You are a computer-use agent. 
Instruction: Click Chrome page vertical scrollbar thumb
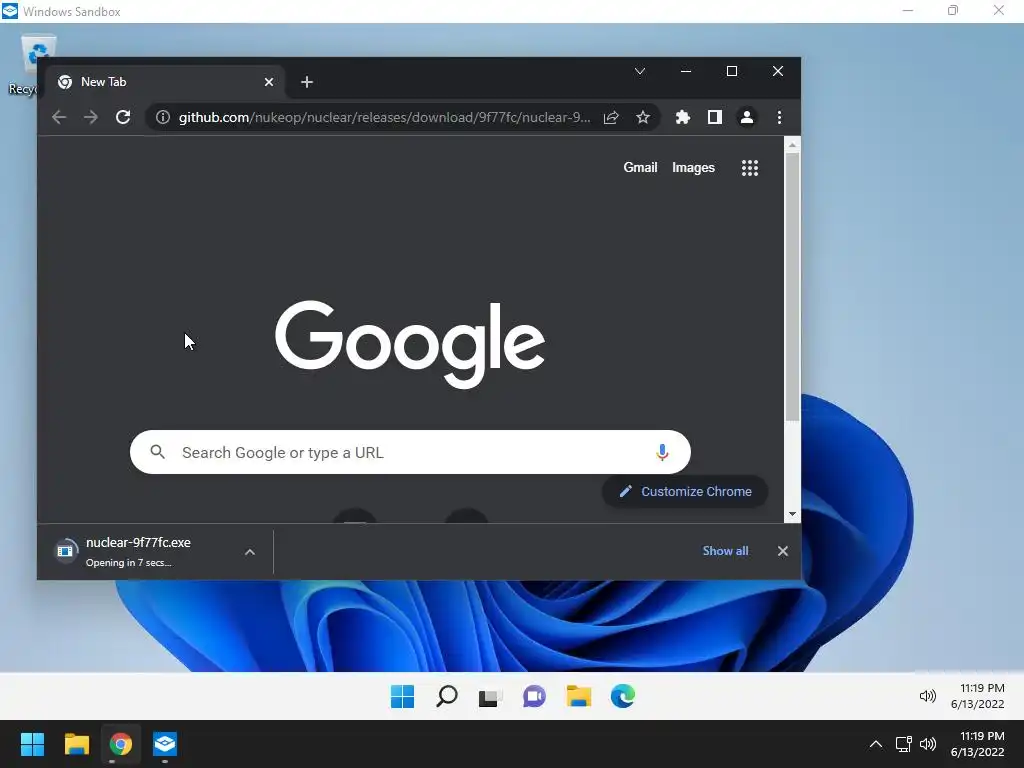pyautogui.click(x=792, y=287)
